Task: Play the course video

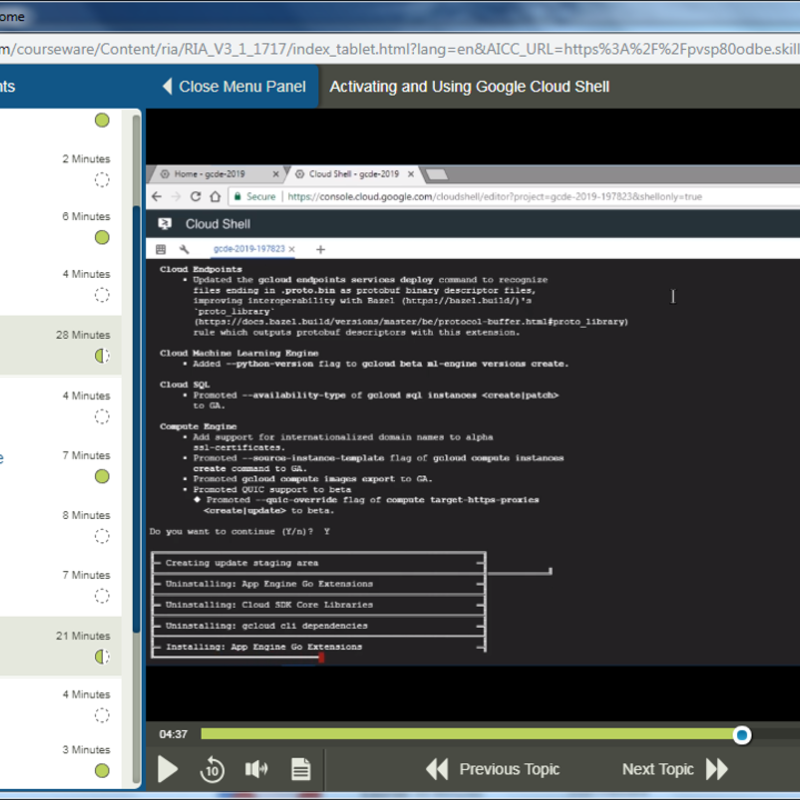Action: (x=167, y=769)
